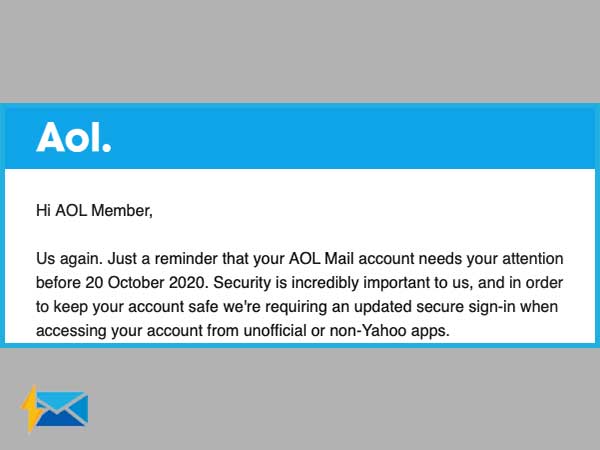Select the greeting "Hi AOL Member,"
Image resolution: width=600 pixels, height=450 pixels.
tap(94, 211)
